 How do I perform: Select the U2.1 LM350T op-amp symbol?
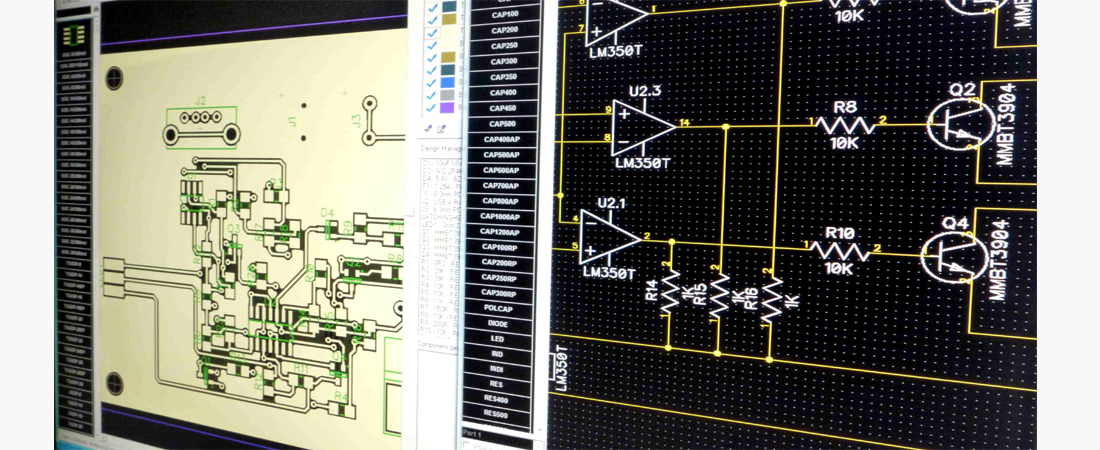(x=609, y=240)
